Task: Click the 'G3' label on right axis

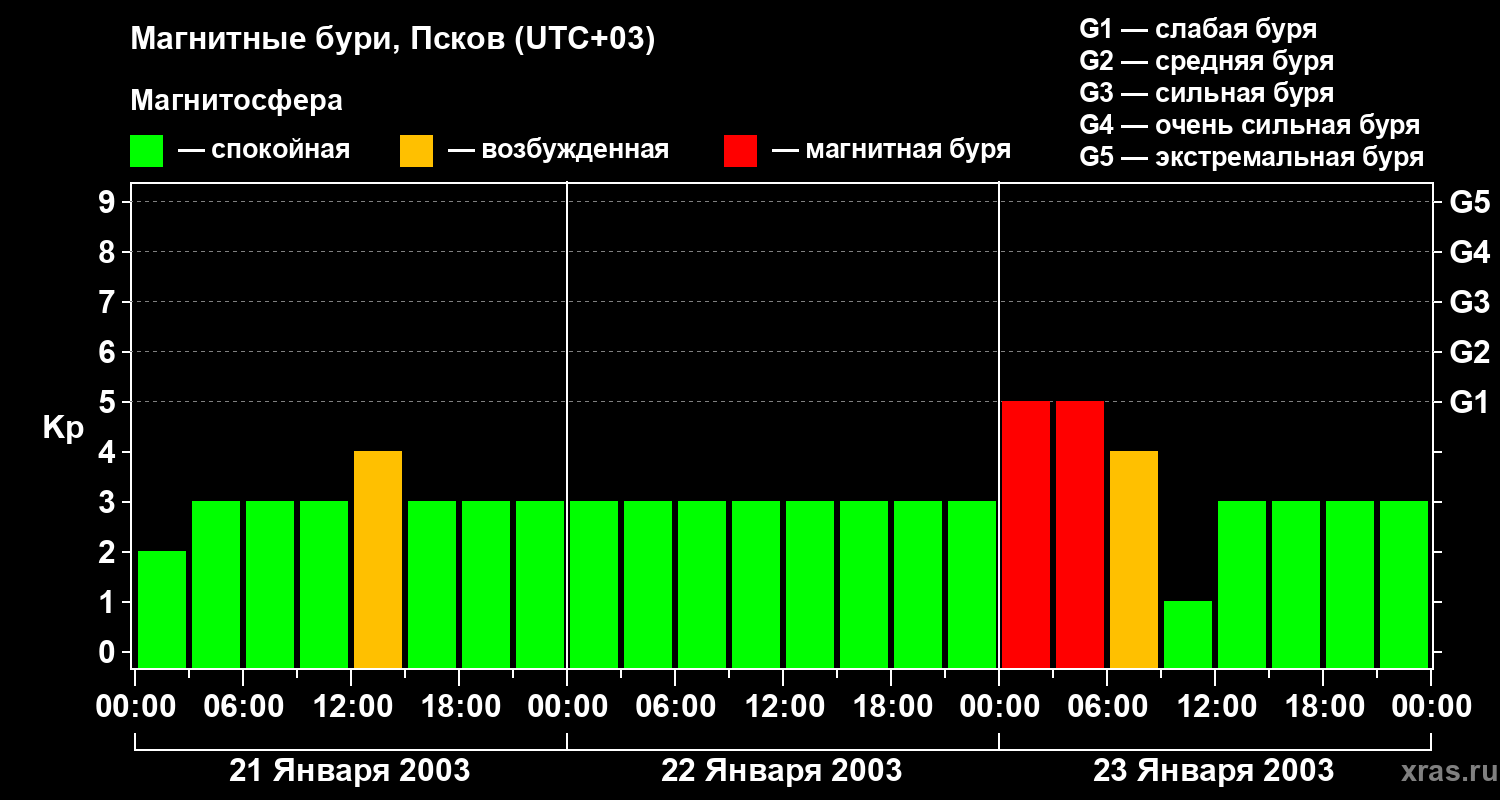Action: click(x=1469, y=302)
